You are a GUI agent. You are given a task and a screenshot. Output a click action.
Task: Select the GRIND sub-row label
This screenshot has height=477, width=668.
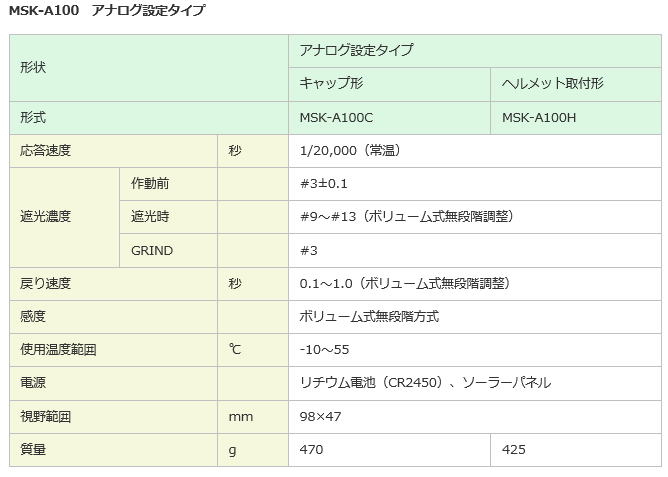tap(168, 251)
